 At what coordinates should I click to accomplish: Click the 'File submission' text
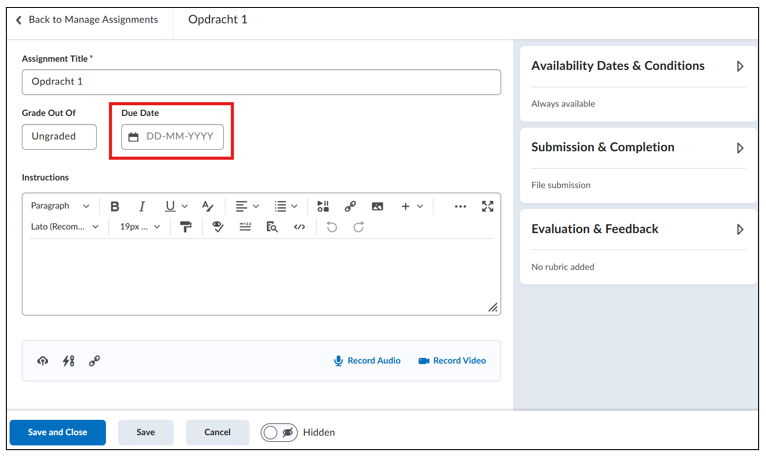tap(561, 186)
